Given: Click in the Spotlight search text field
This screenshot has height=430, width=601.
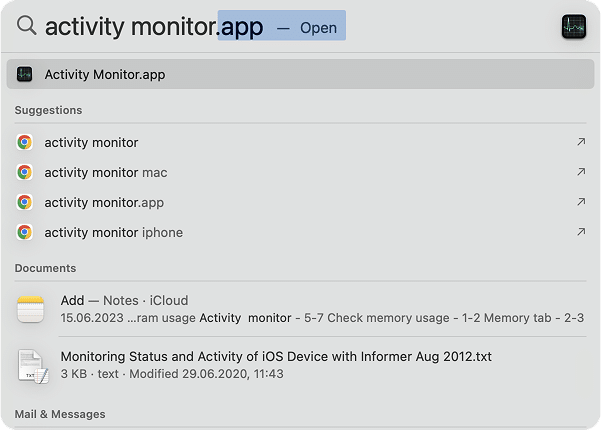Looking at the screenshot, I should coord(195,26).
